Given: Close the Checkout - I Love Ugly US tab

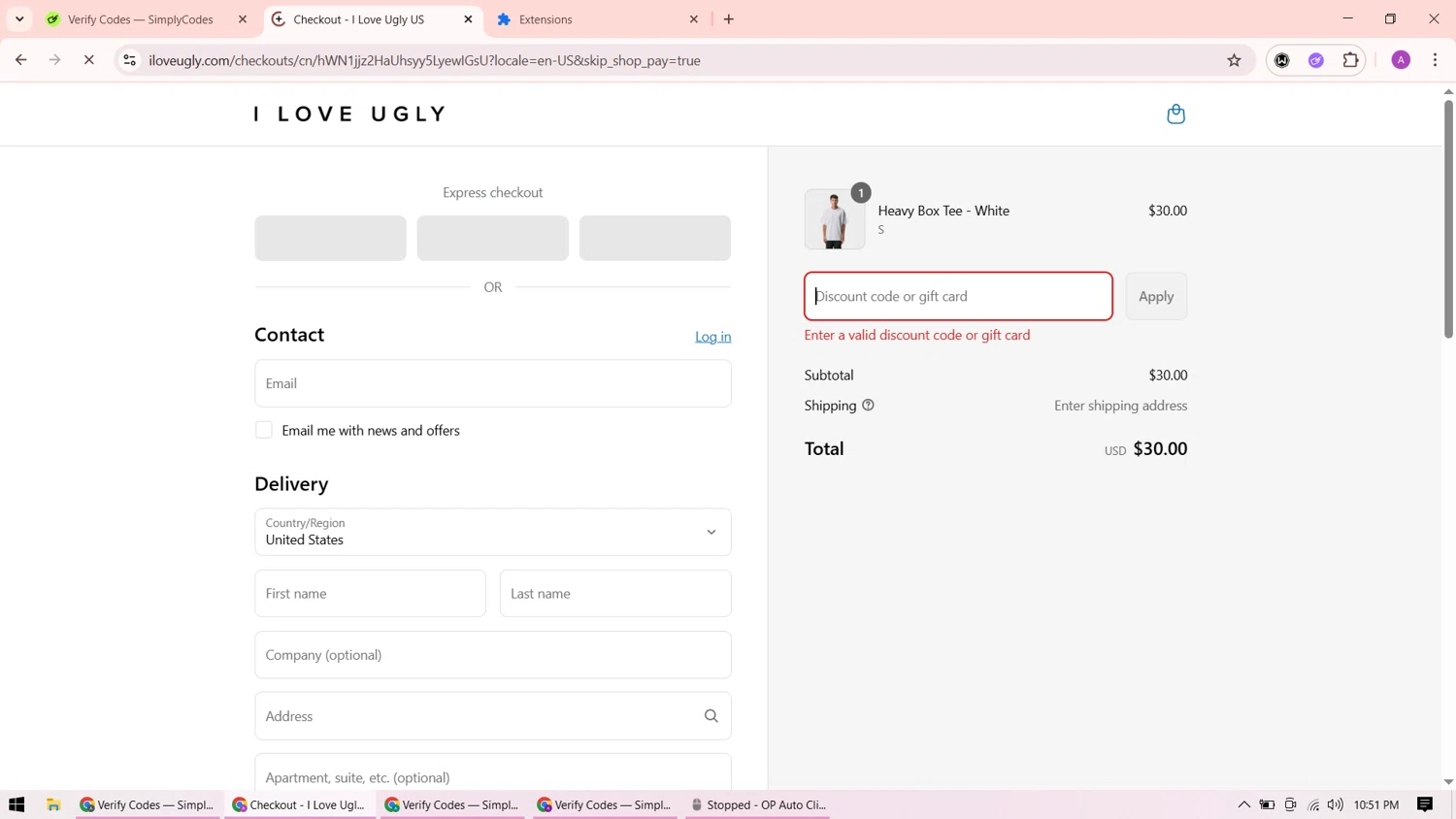Looking at the screenshot, I should pyautogui.click(x=468, y=19).
